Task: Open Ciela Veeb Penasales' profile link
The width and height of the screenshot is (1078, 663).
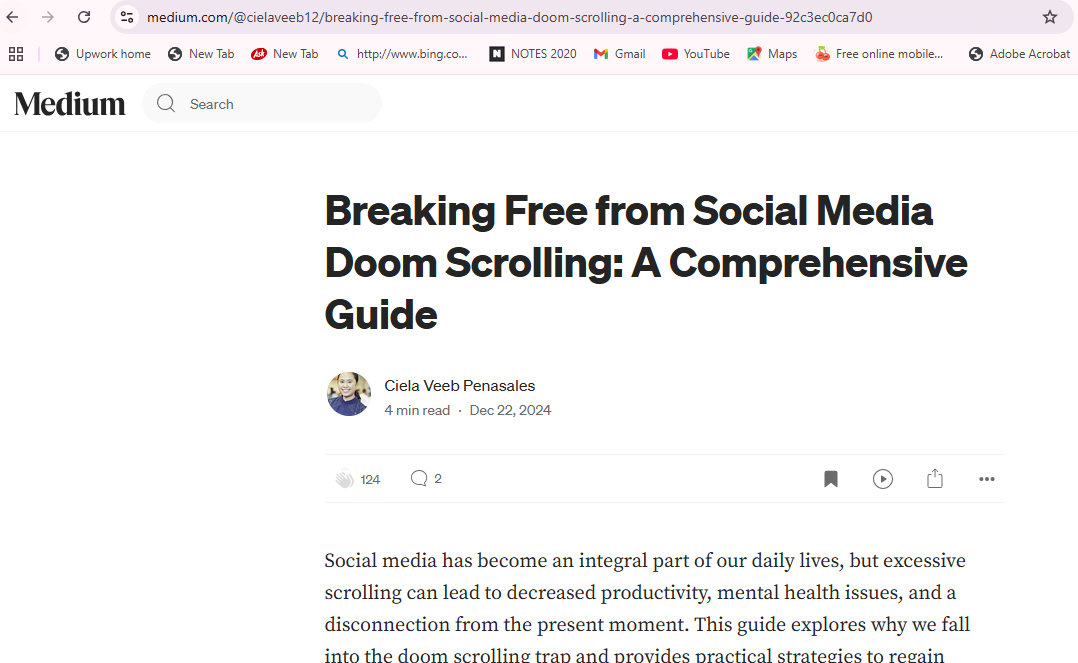Action: pos(459,386)
